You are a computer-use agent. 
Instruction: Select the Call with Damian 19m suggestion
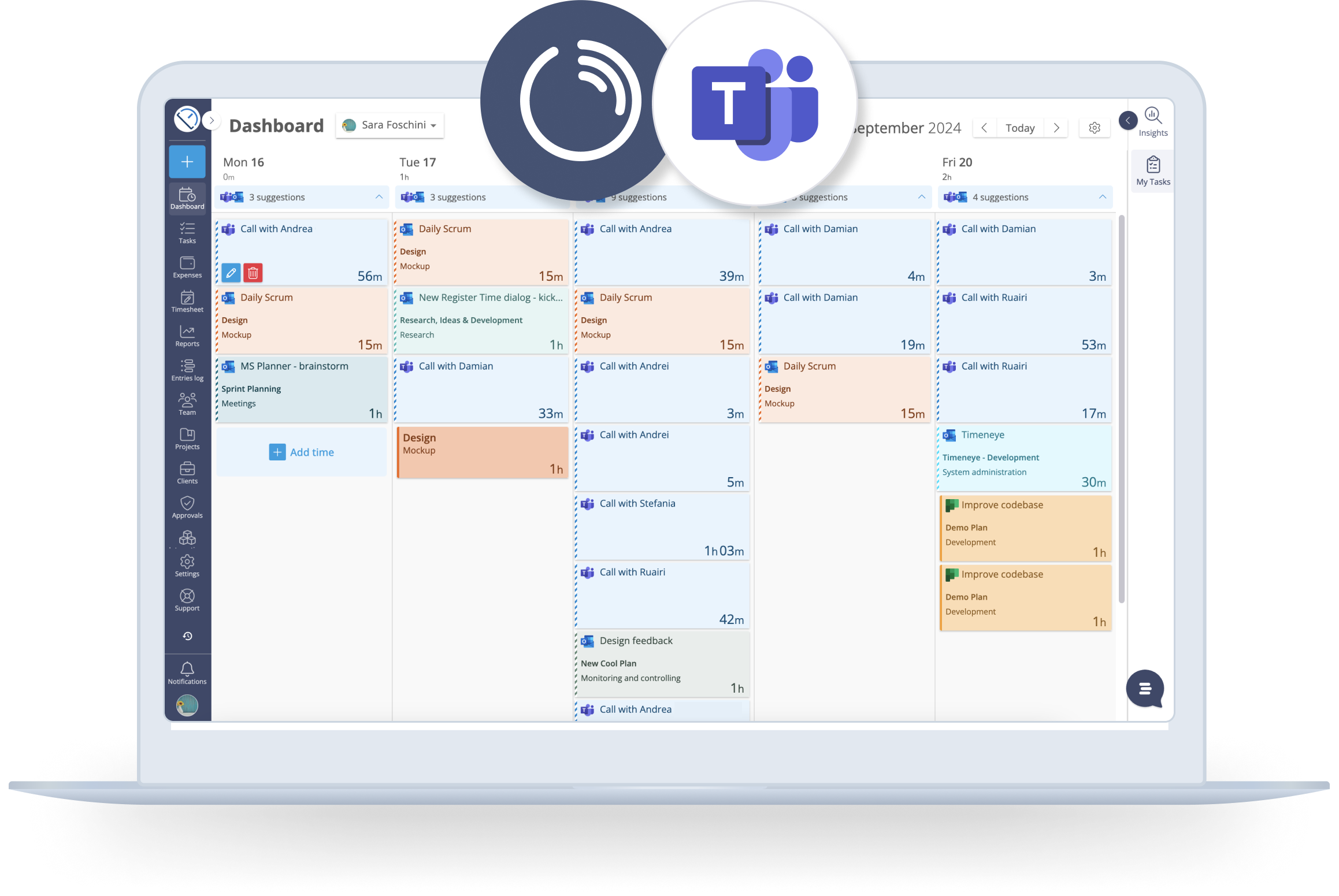(x=844, y=321)
